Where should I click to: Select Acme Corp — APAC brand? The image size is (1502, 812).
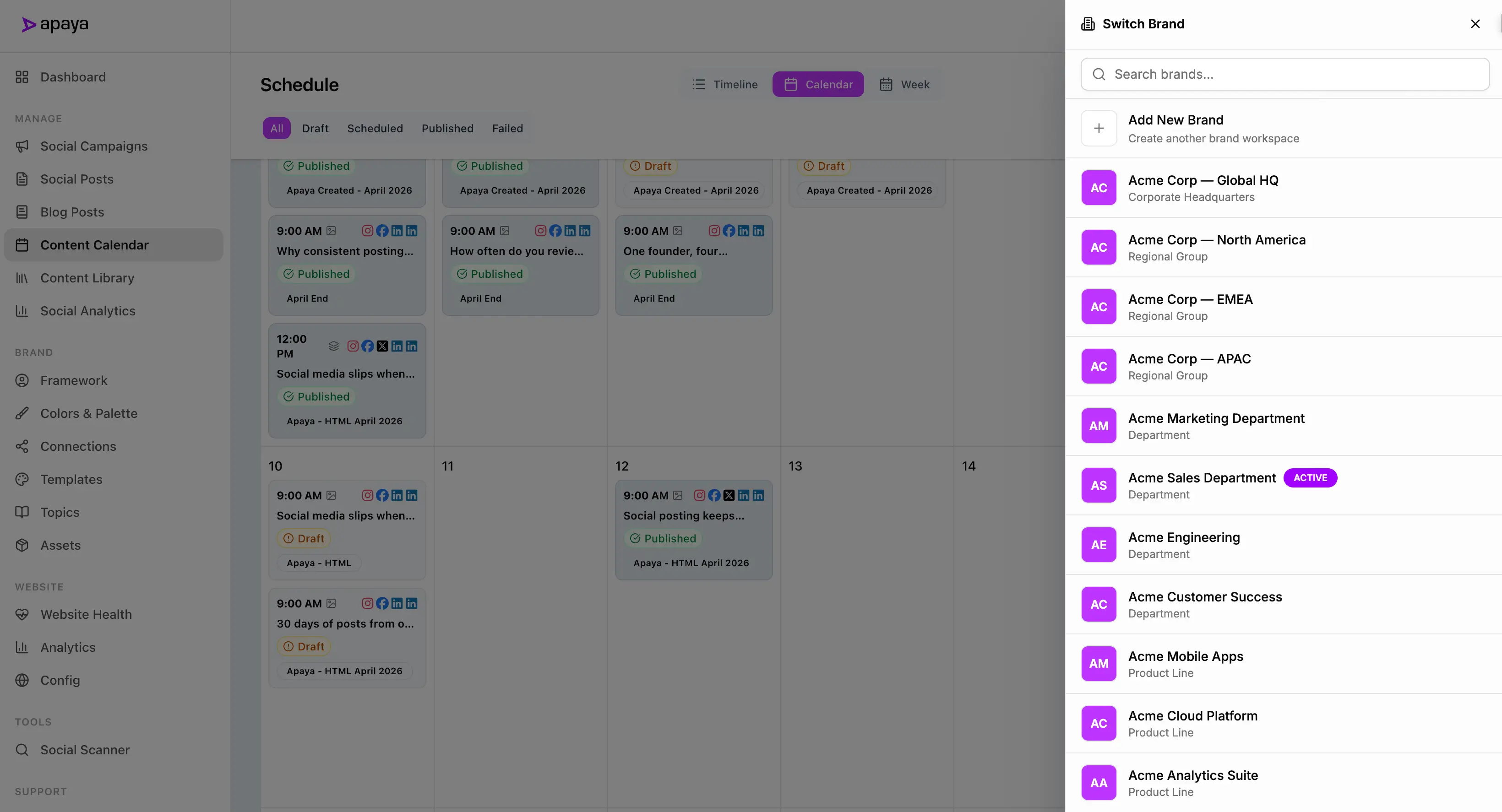pyautogui.click(x=1284, y=366)
